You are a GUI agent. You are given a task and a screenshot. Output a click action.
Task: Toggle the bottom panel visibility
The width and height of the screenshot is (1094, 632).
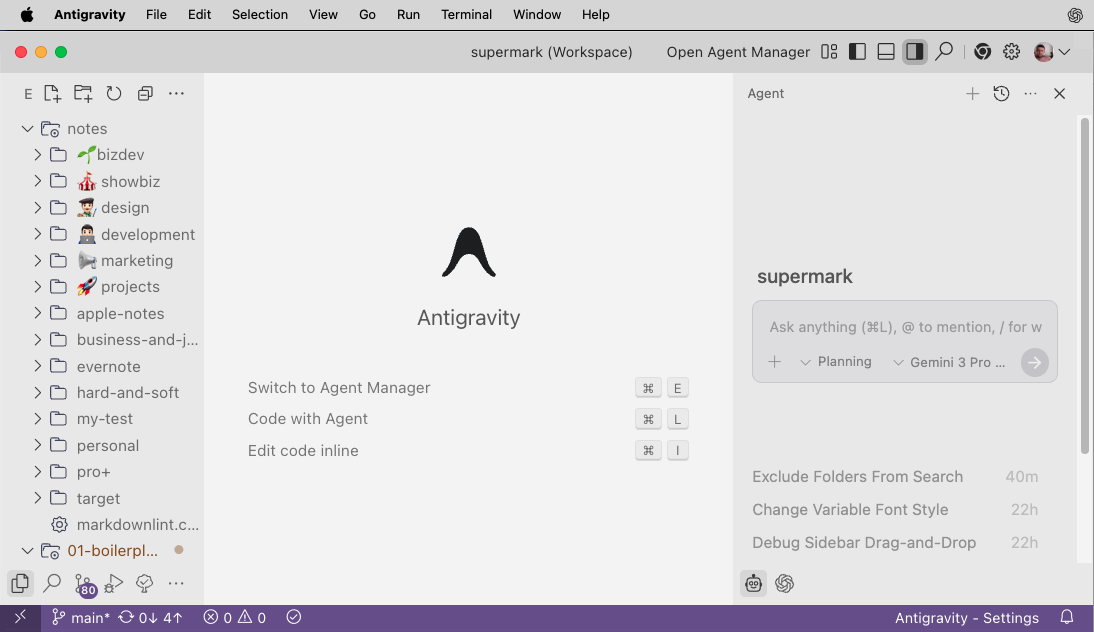tap(885, 52)
